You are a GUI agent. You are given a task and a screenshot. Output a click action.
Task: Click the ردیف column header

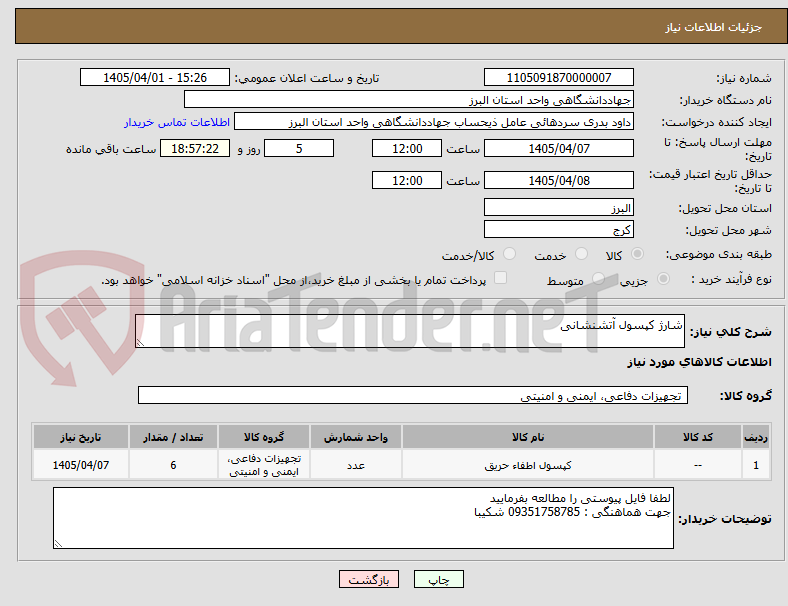point(755,437)
